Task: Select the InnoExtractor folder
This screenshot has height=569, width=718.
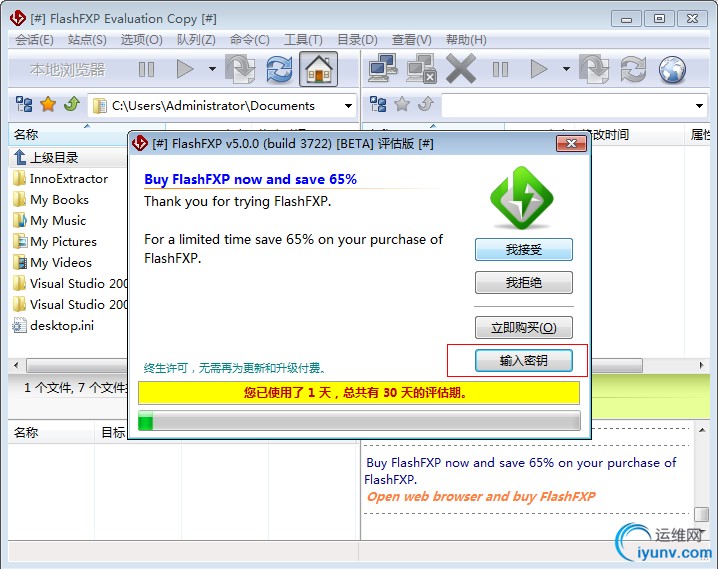Action: (x=60, y=179)
